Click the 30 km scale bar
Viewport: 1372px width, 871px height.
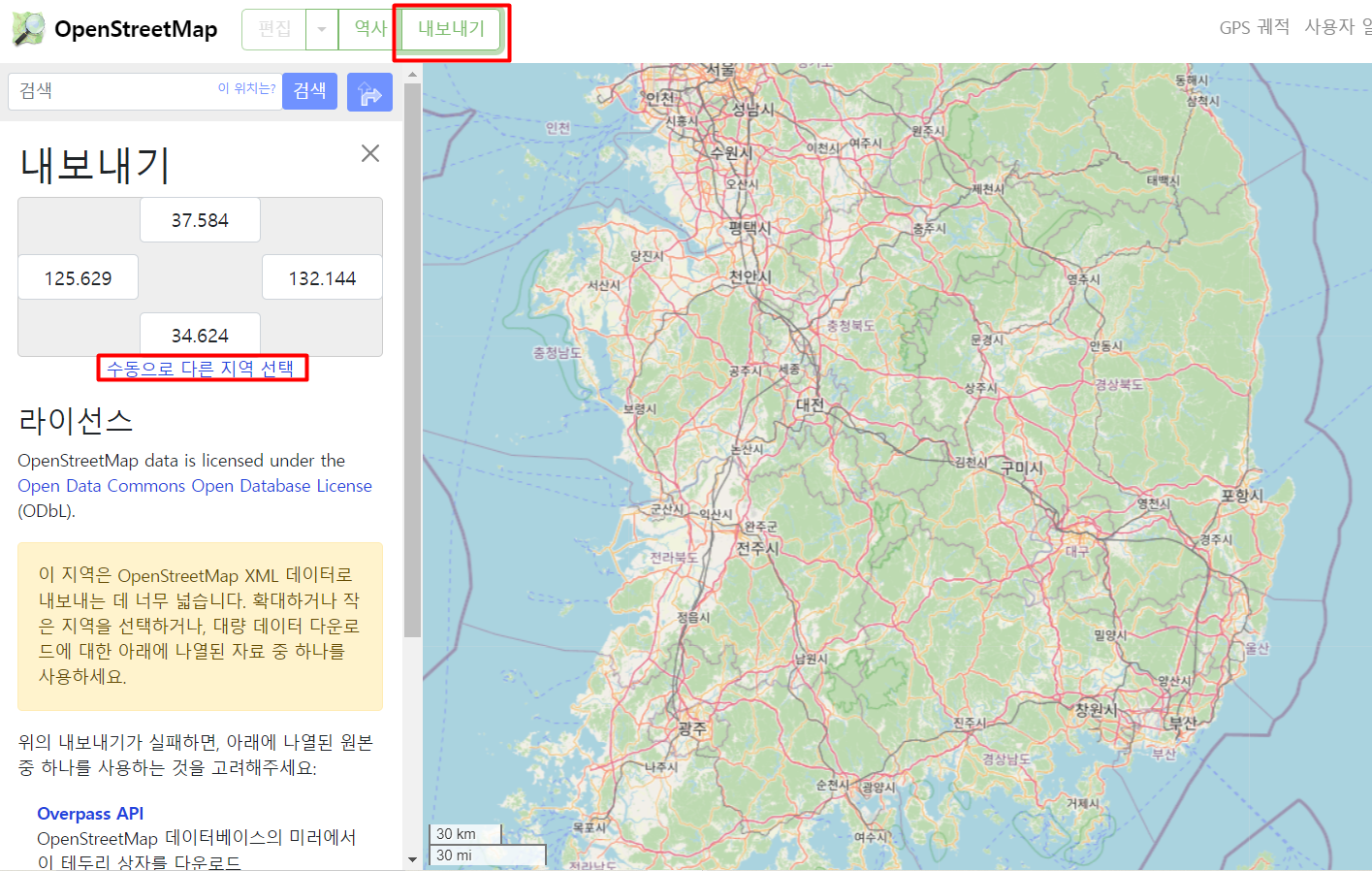465,834
